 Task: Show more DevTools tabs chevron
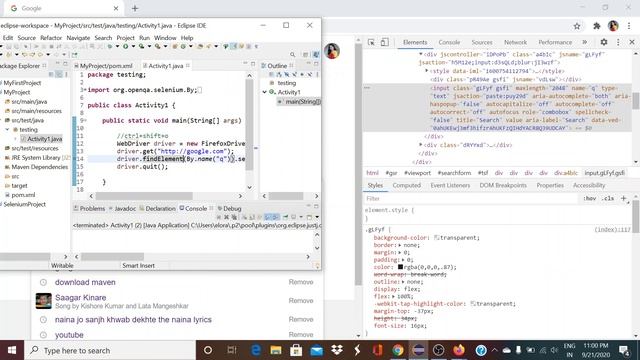point(584,42)
